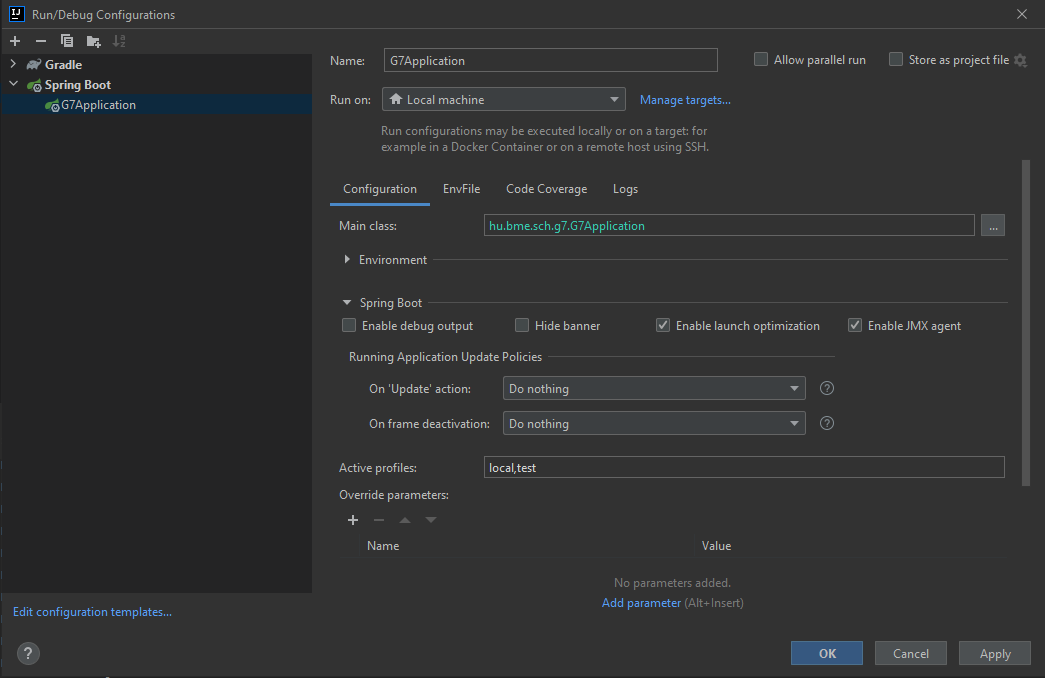Screen dimensions: 1045x678
Task: Open help for frame deactivation policy
Action: click(x=826, y=423)
